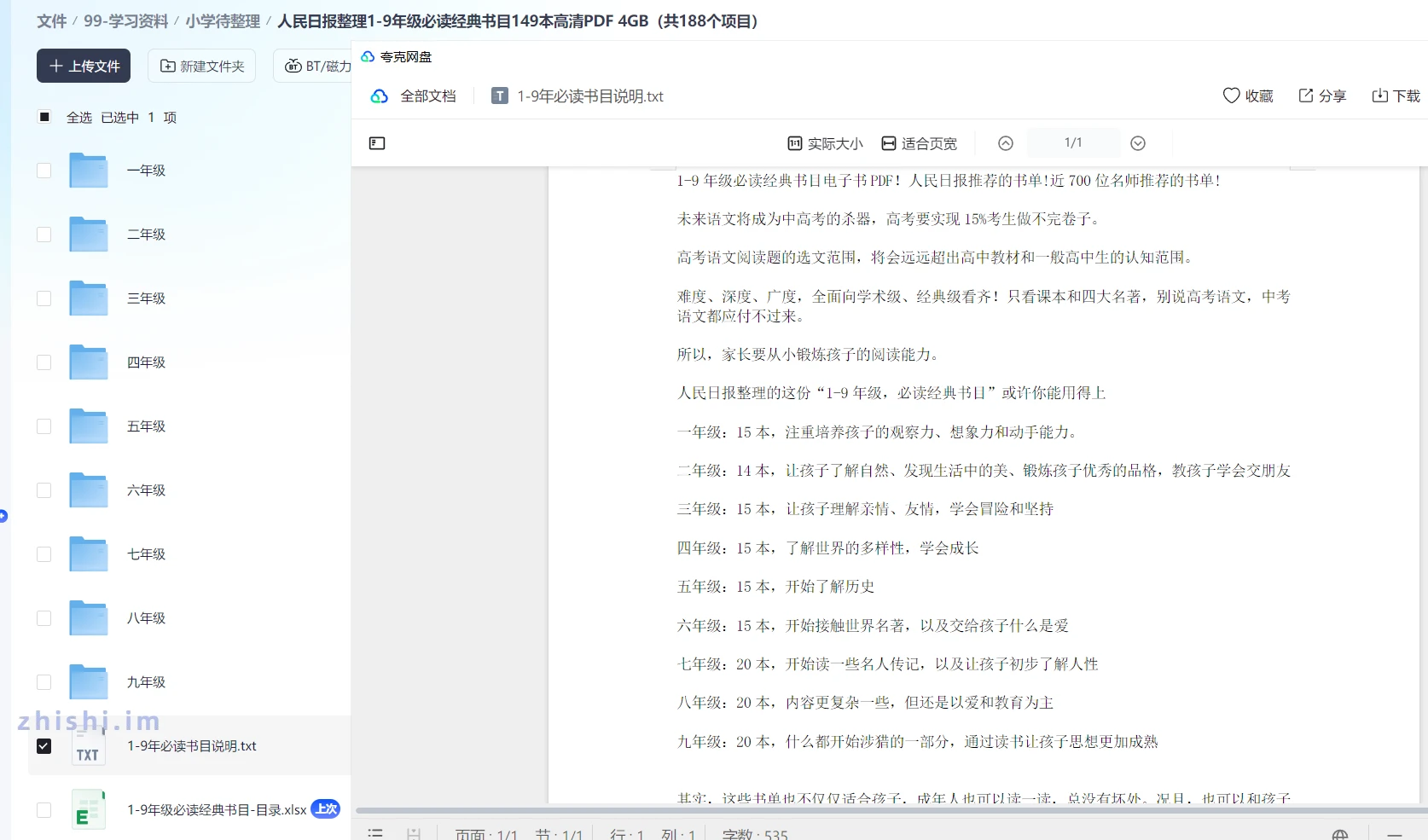Click the globe icon in status bar
This screenshot has width=1428, height=840.
click(1339, 835)
